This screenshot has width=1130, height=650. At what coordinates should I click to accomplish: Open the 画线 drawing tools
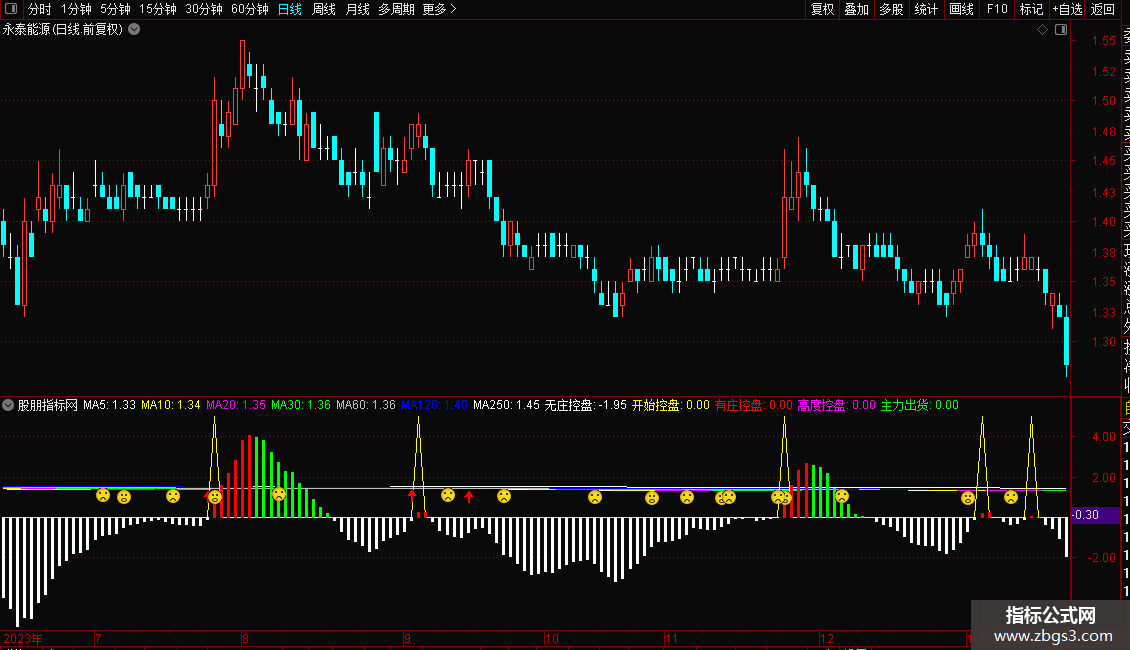(x=961, y=9)
